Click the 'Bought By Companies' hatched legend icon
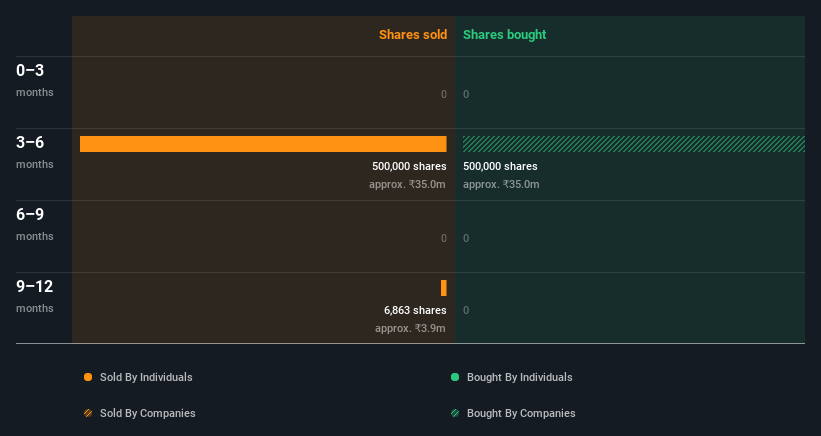This screenshot has width=821, height=436. 455,413
